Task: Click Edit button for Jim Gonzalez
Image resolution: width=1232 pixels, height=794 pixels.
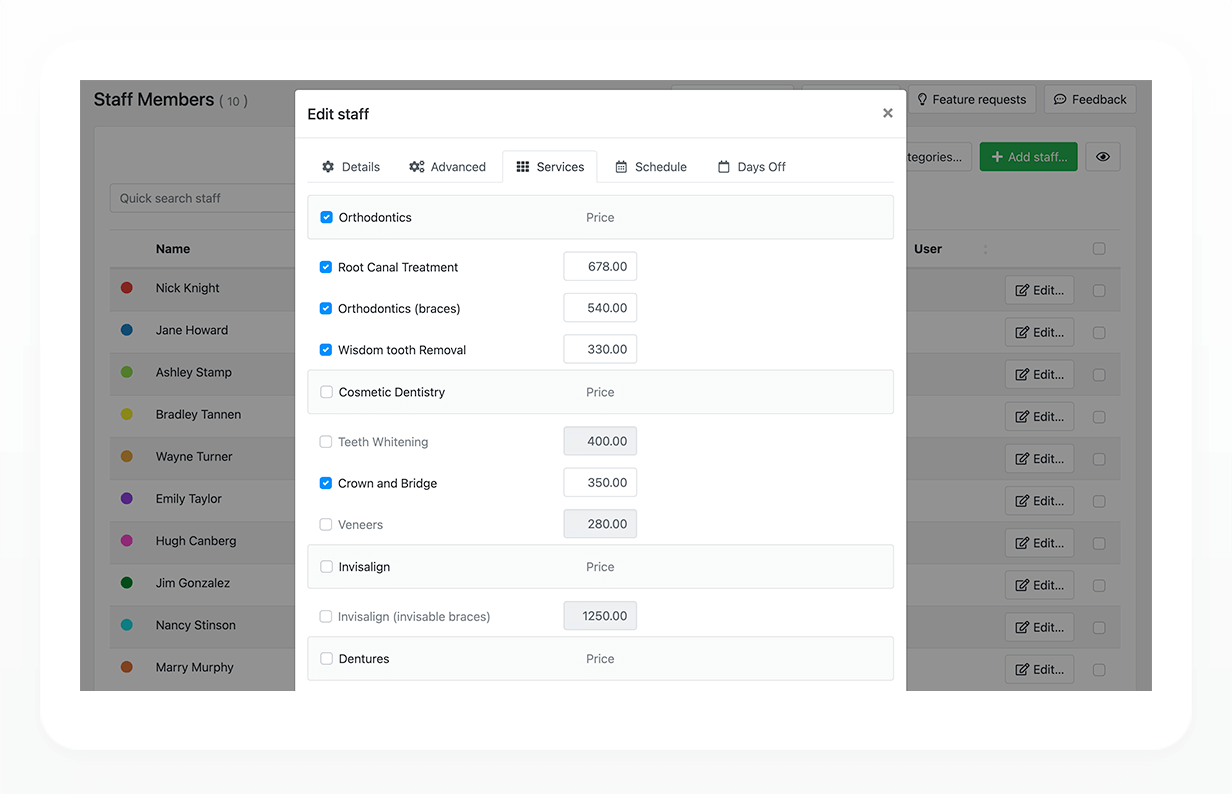Action: click(x=1039, y=584)
